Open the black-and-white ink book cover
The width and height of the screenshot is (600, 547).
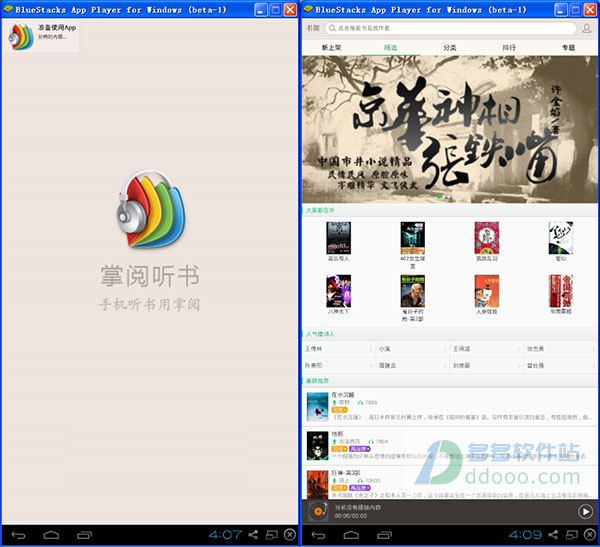(561, 238)
